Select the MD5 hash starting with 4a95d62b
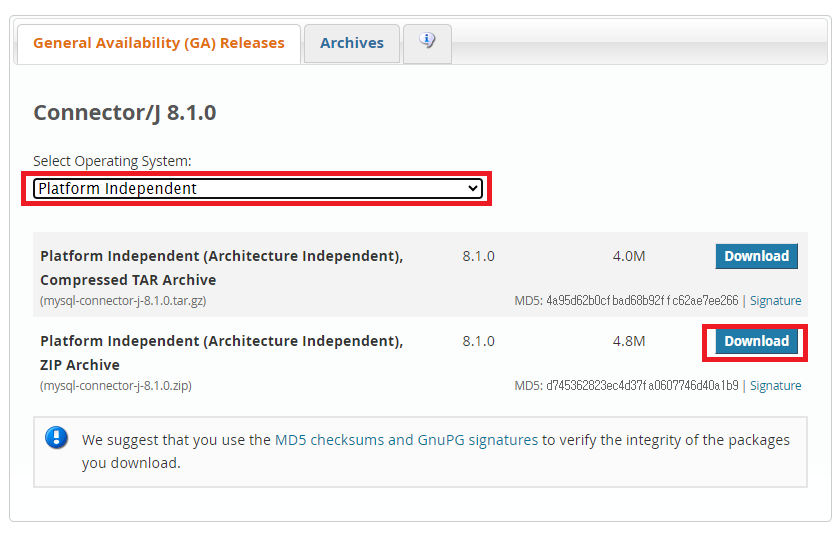Viewport: 840px width, 534px height. click(x=642, y=300)
